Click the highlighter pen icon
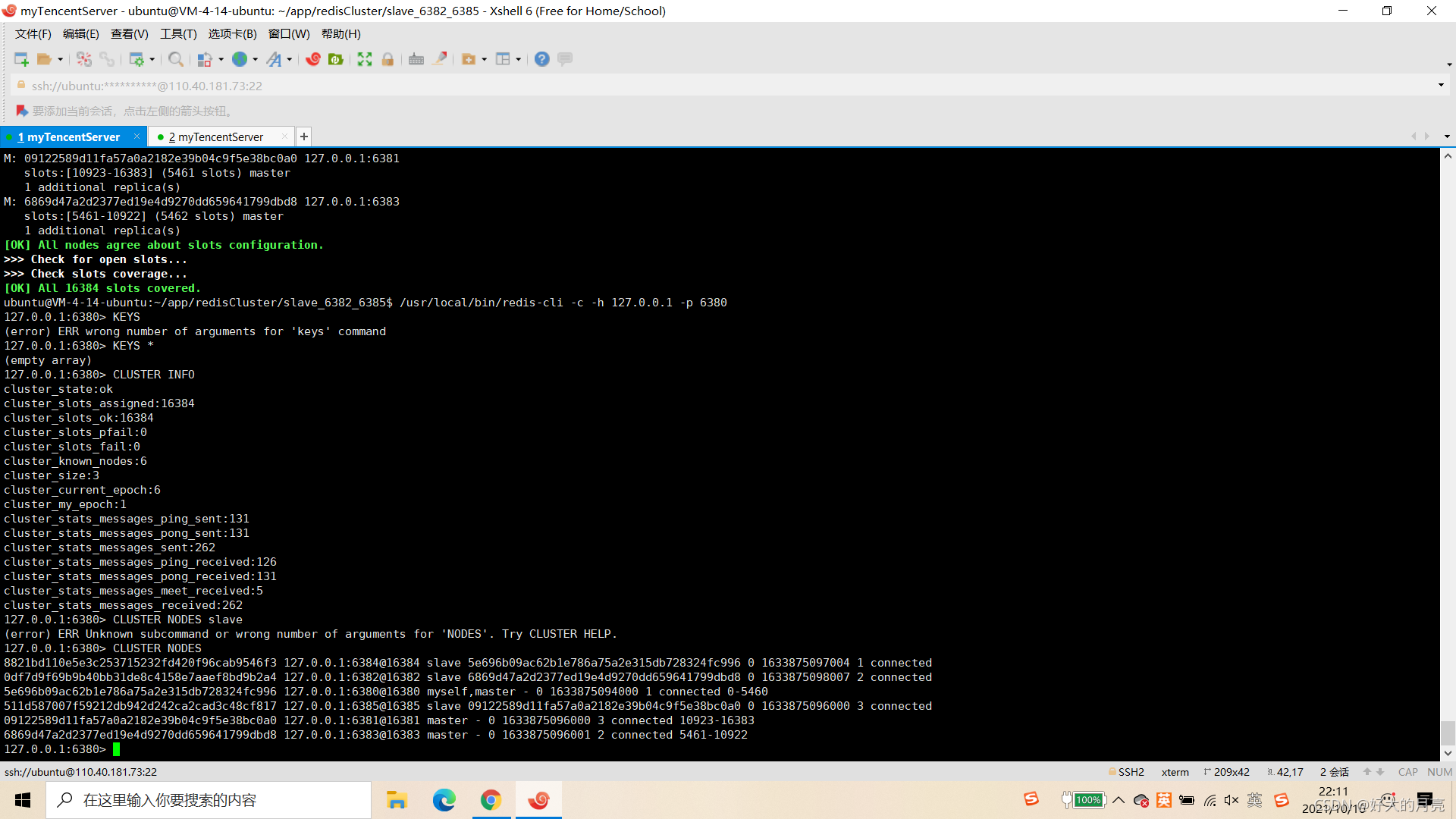The width and height of the screenshot is (1456, 819). coord(439,59)
